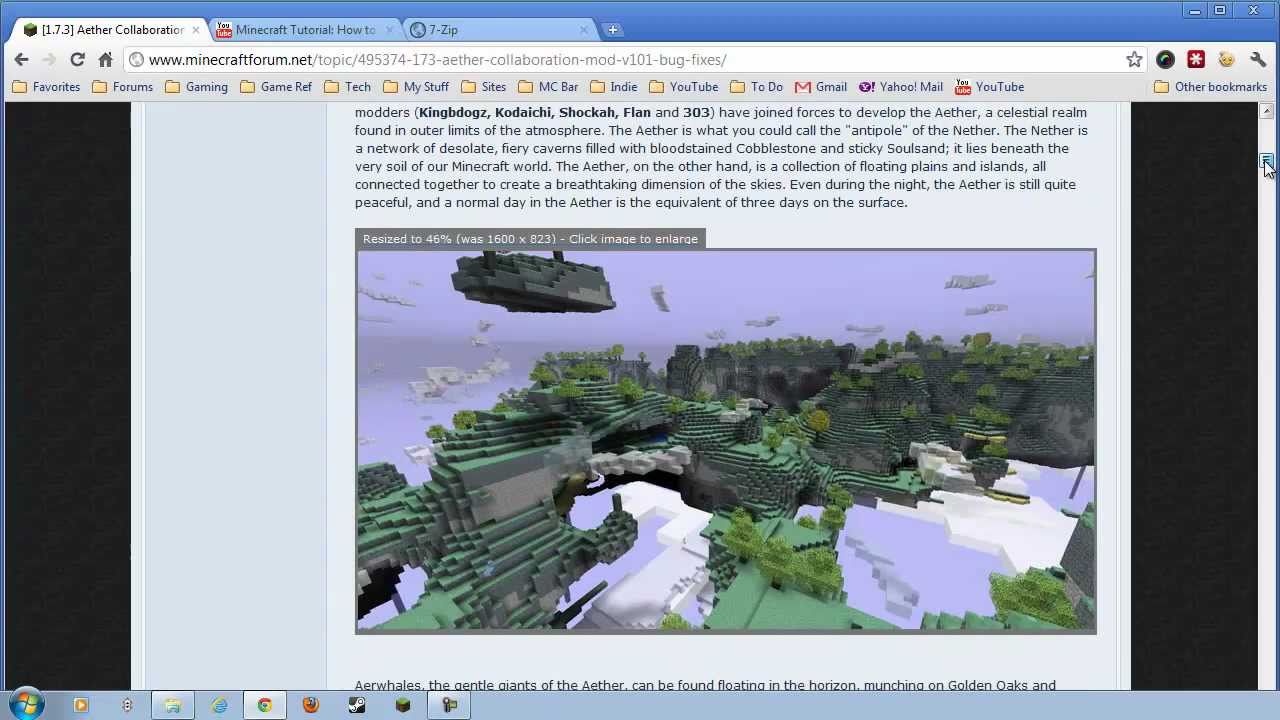
Task: Open the round dark rainbow extension icon
Action: [x=1165, y=60]
